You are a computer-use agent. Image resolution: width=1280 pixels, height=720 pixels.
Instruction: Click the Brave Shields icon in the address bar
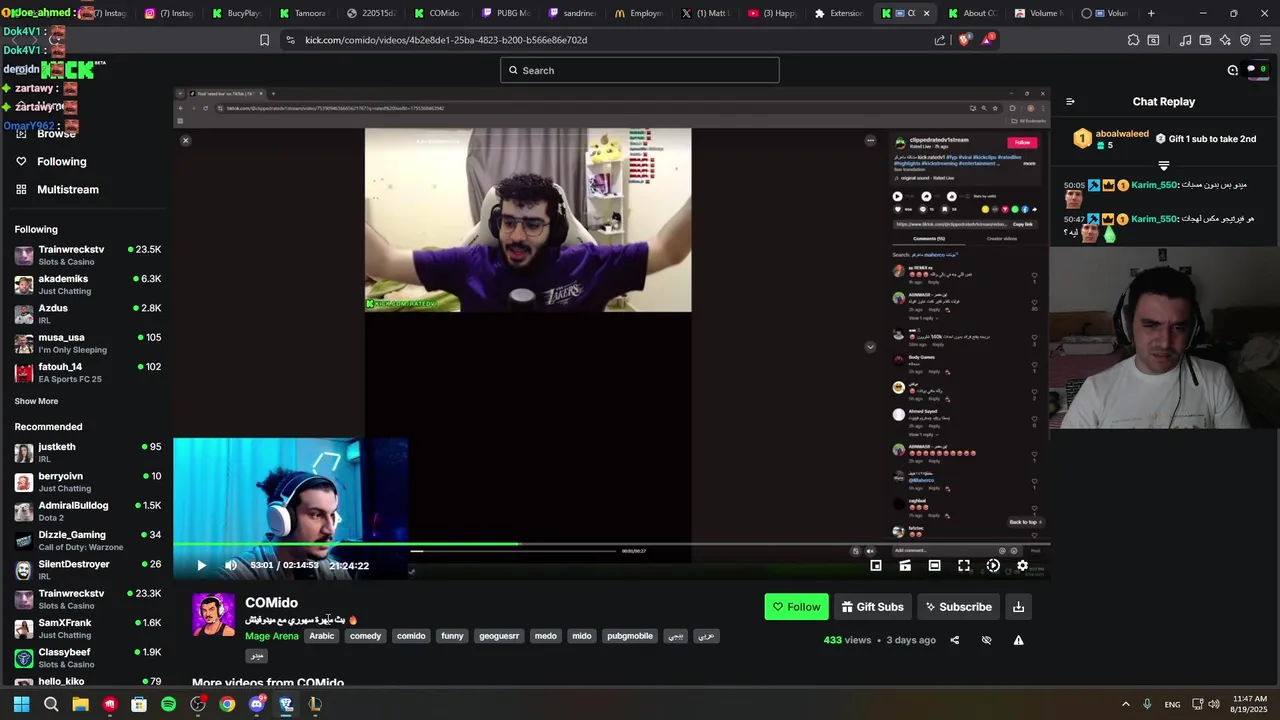[964, 40]
